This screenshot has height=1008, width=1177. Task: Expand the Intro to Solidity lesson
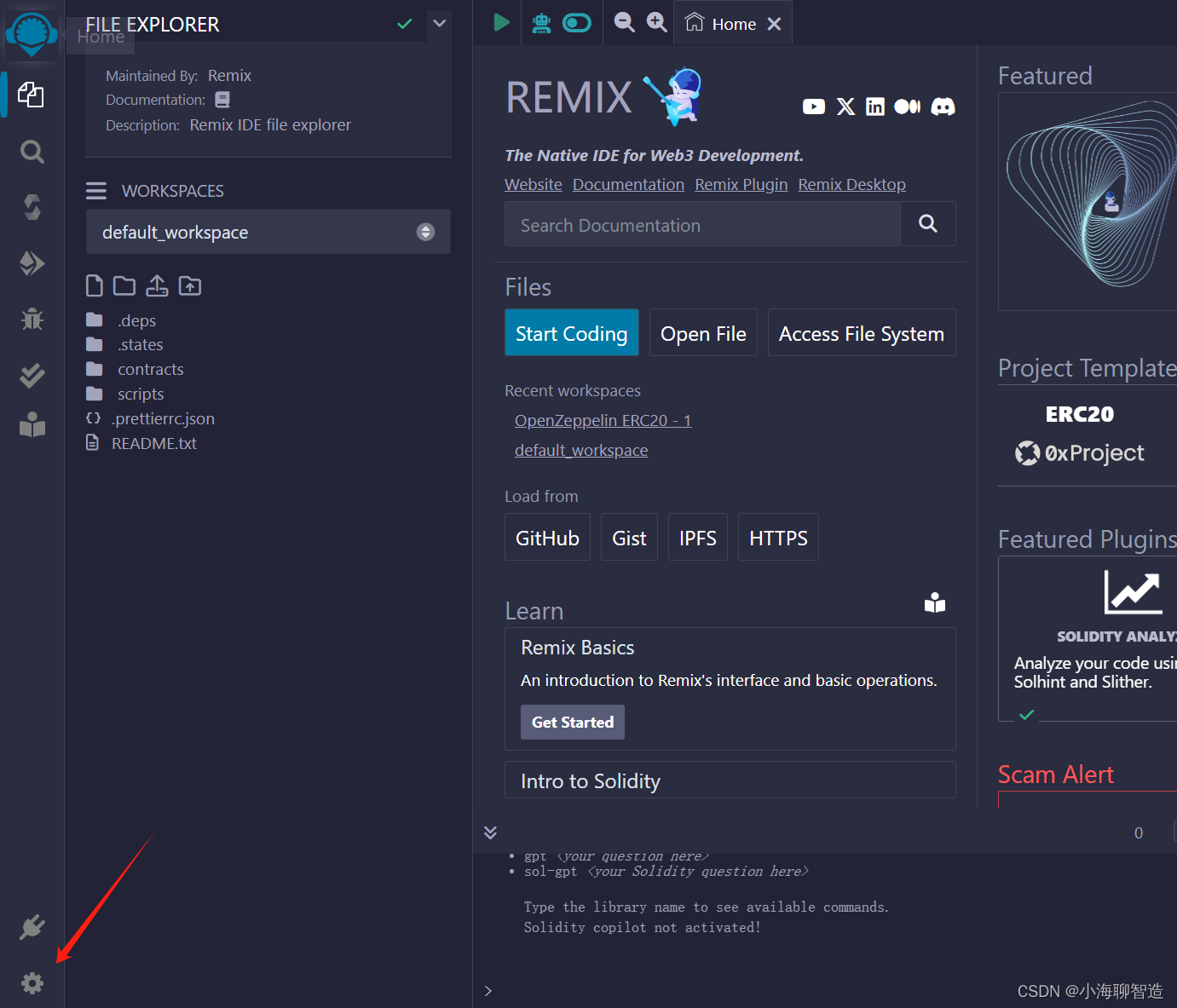point(730,780)
